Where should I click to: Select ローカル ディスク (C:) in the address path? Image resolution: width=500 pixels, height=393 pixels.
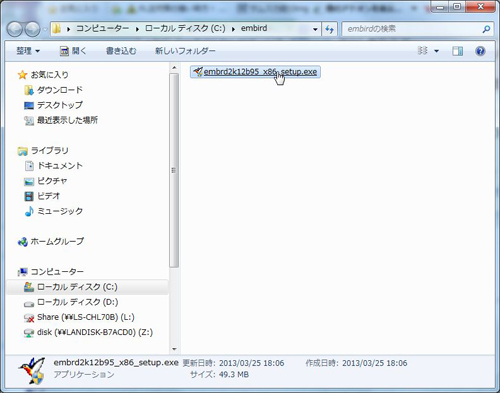(185, 28)
